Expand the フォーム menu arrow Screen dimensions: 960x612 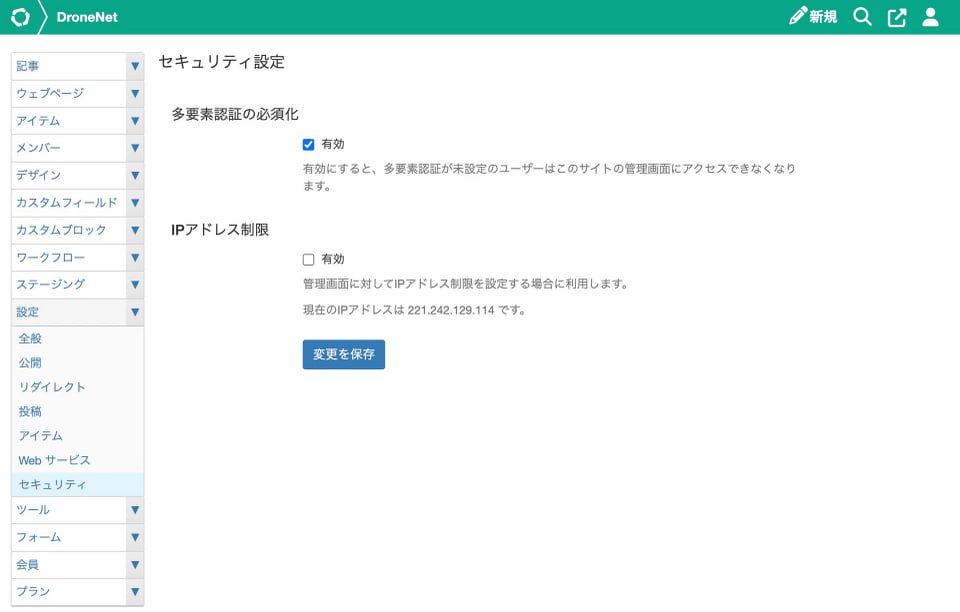[135, 537]
